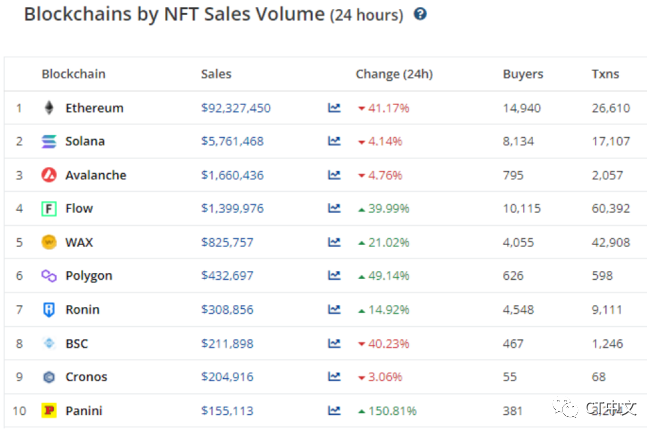Open the Polygon row chart icon

334,276
